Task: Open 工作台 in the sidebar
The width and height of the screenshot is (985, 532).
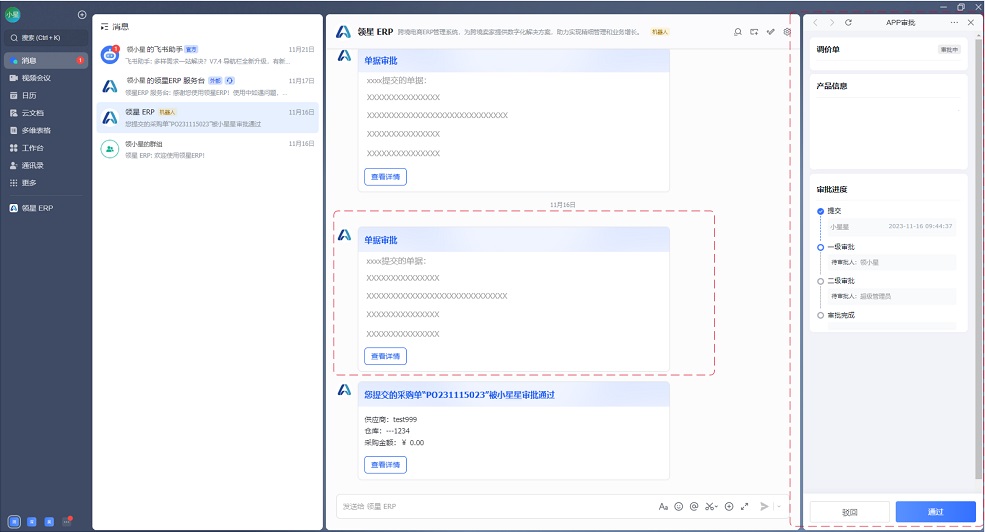Action: 45,148
